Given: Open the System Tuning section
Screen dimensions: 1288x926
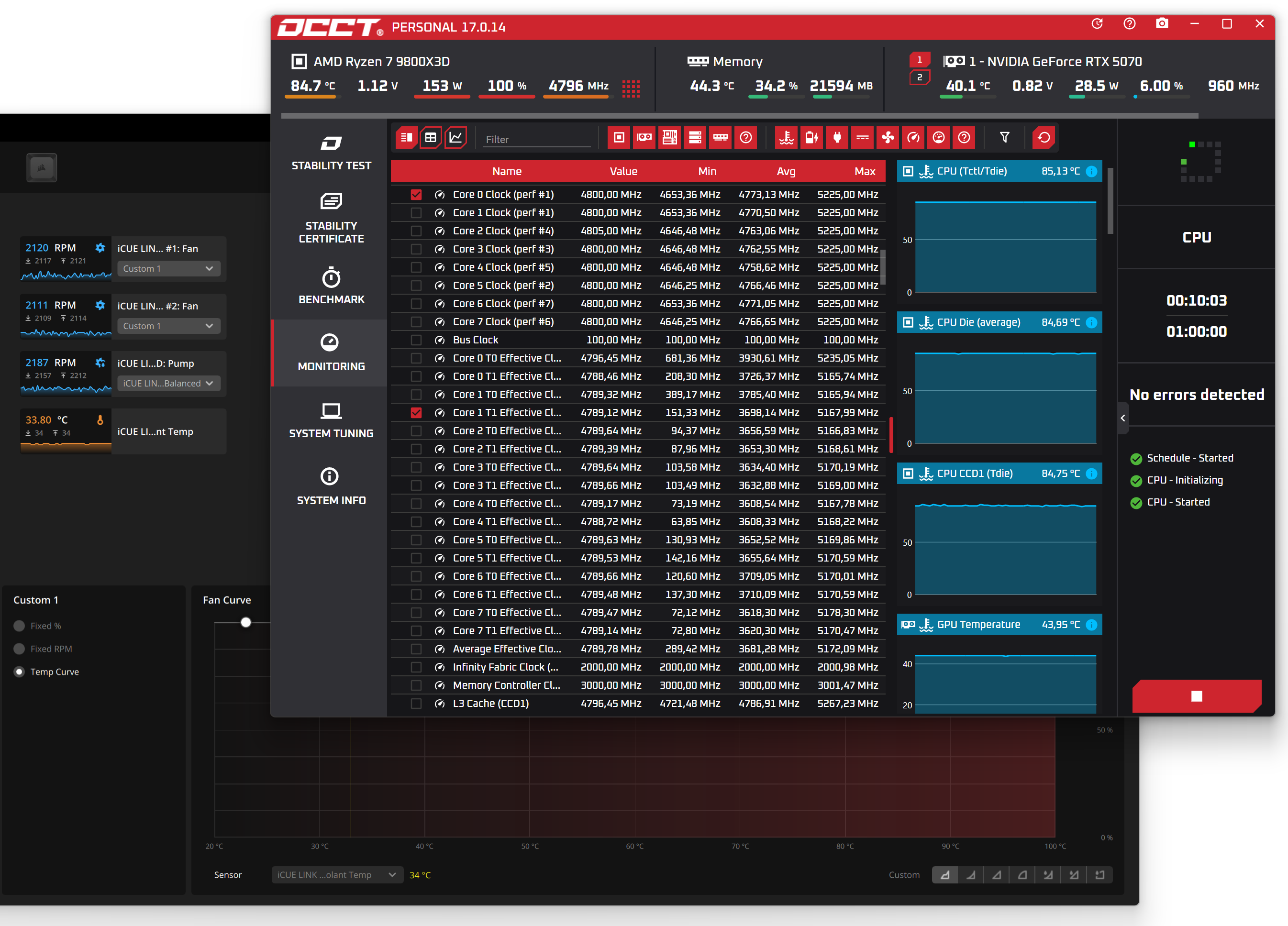Looking at the screenshot, I should pos(331,420).
